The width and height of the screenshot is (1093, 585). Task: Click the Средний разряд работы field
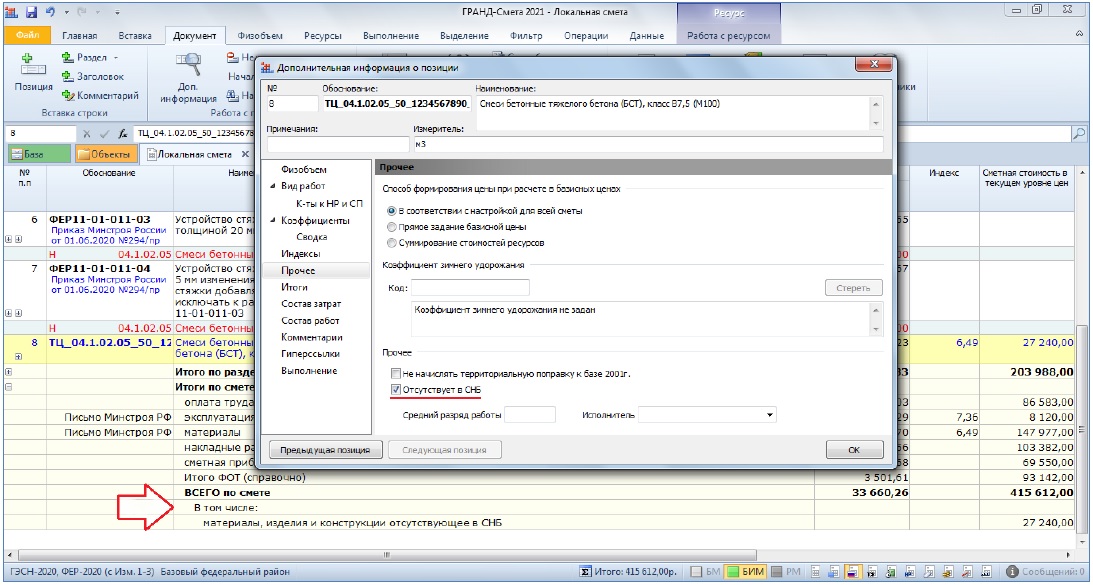(530, 415)
